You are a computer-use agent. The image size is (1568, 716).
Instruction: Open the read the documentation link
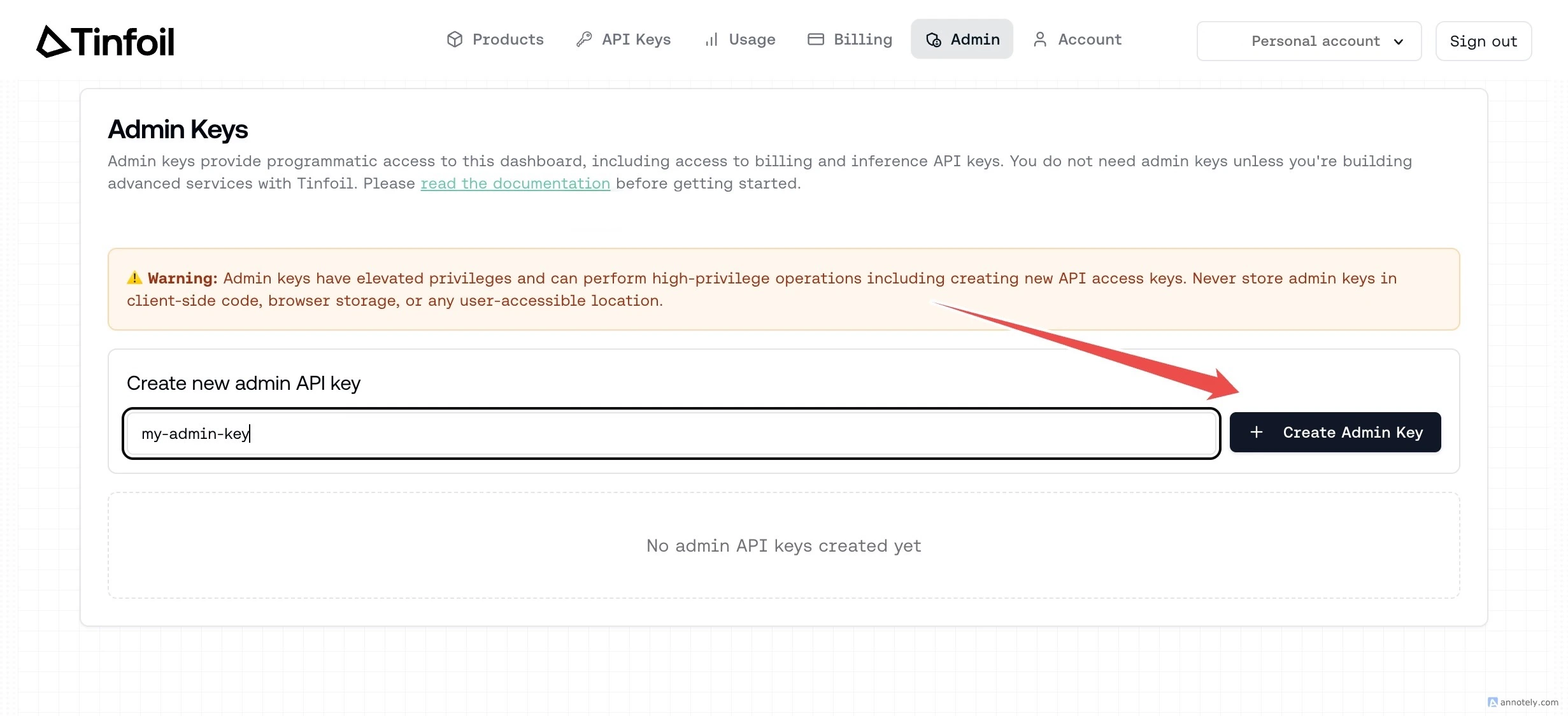pos(515,183)
